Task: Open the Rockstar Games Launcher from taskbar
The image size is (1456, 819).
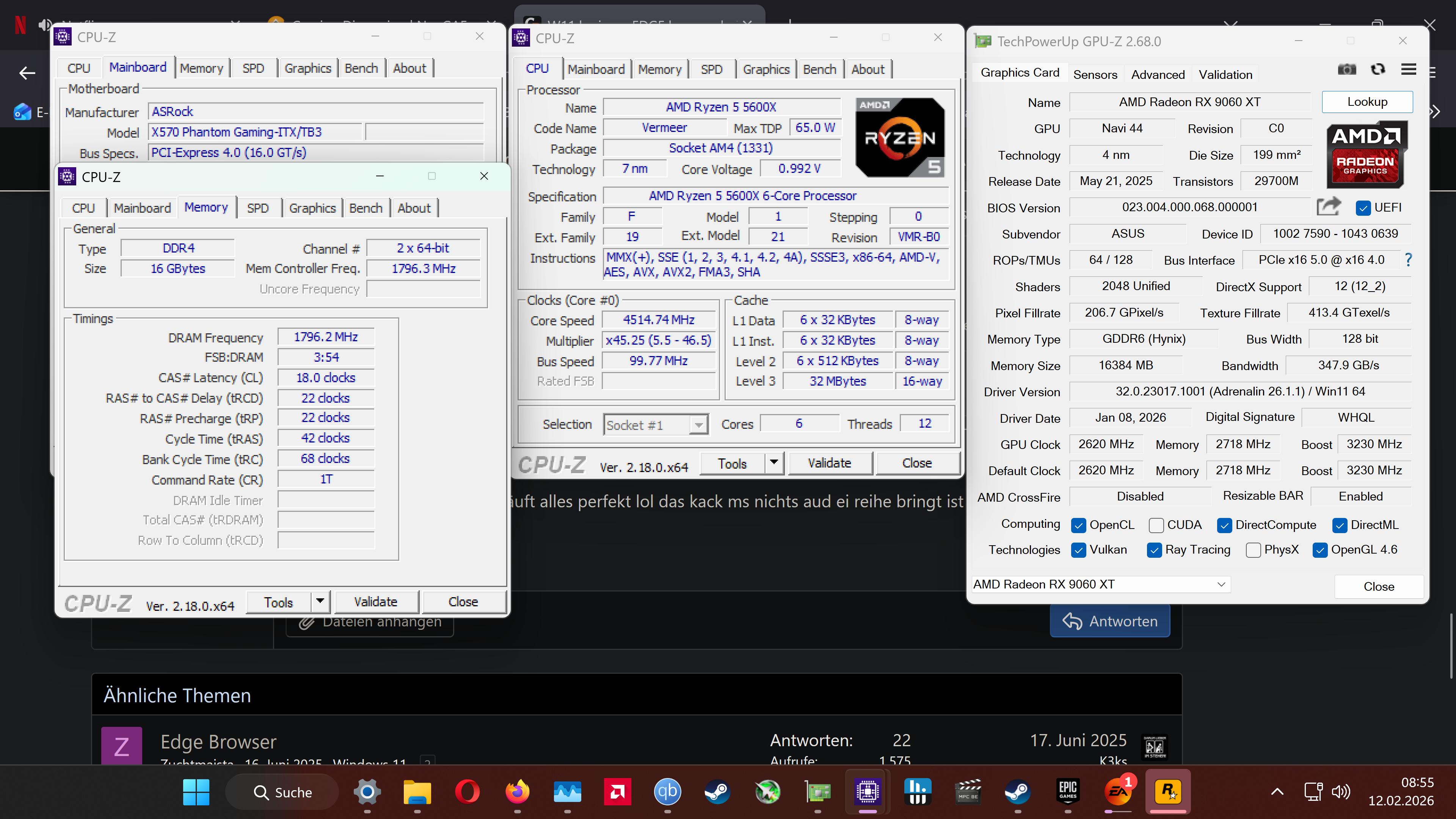Action: coord(1169,792)
